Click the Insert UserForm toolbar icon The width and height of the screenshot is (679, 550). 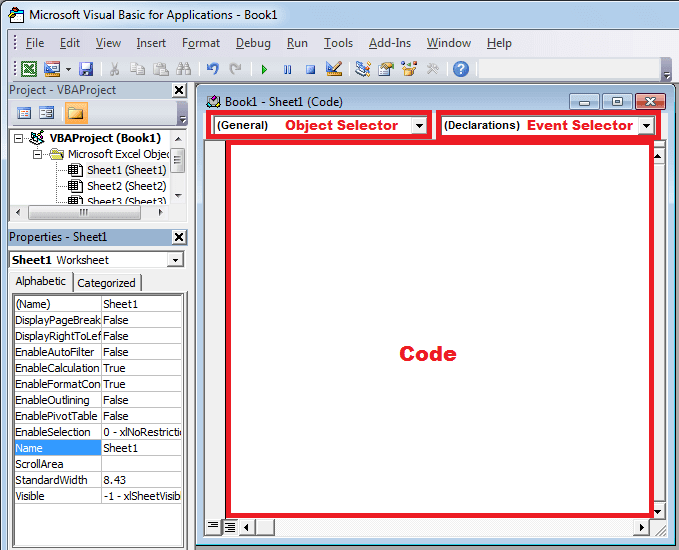[x=52, y=69]
